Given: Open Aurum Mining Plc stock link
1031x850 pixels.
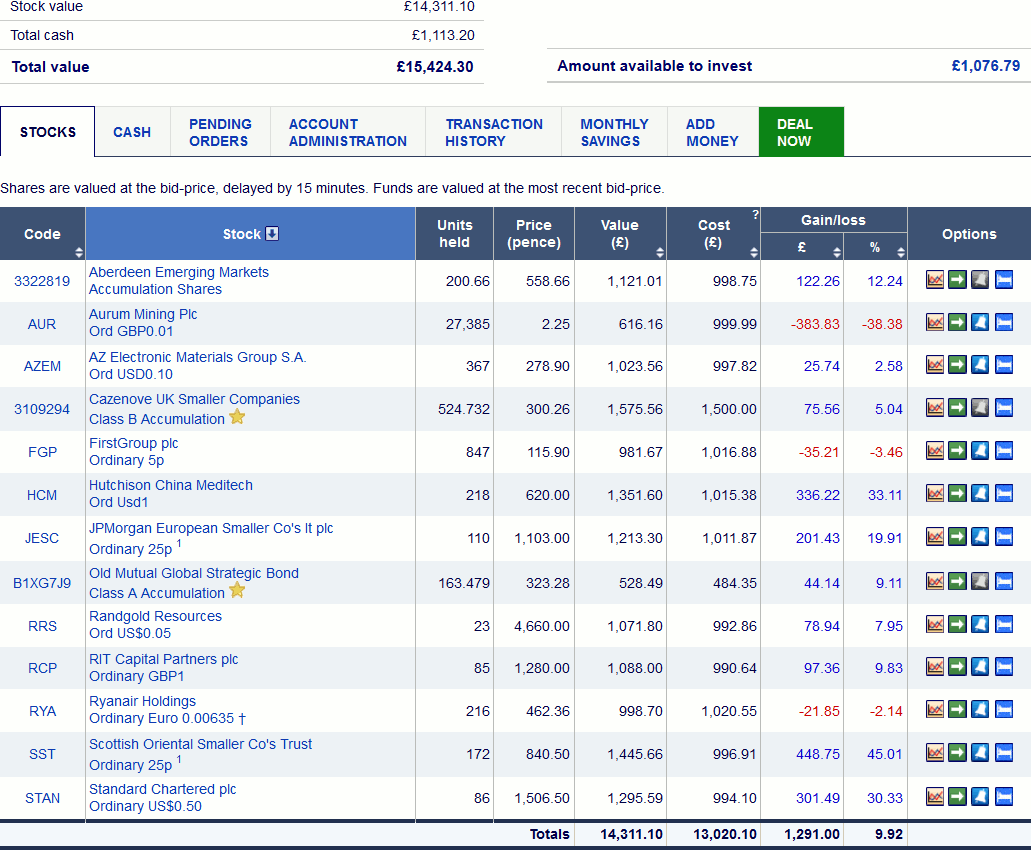Looking at the screenshot, I should (143, 323).
